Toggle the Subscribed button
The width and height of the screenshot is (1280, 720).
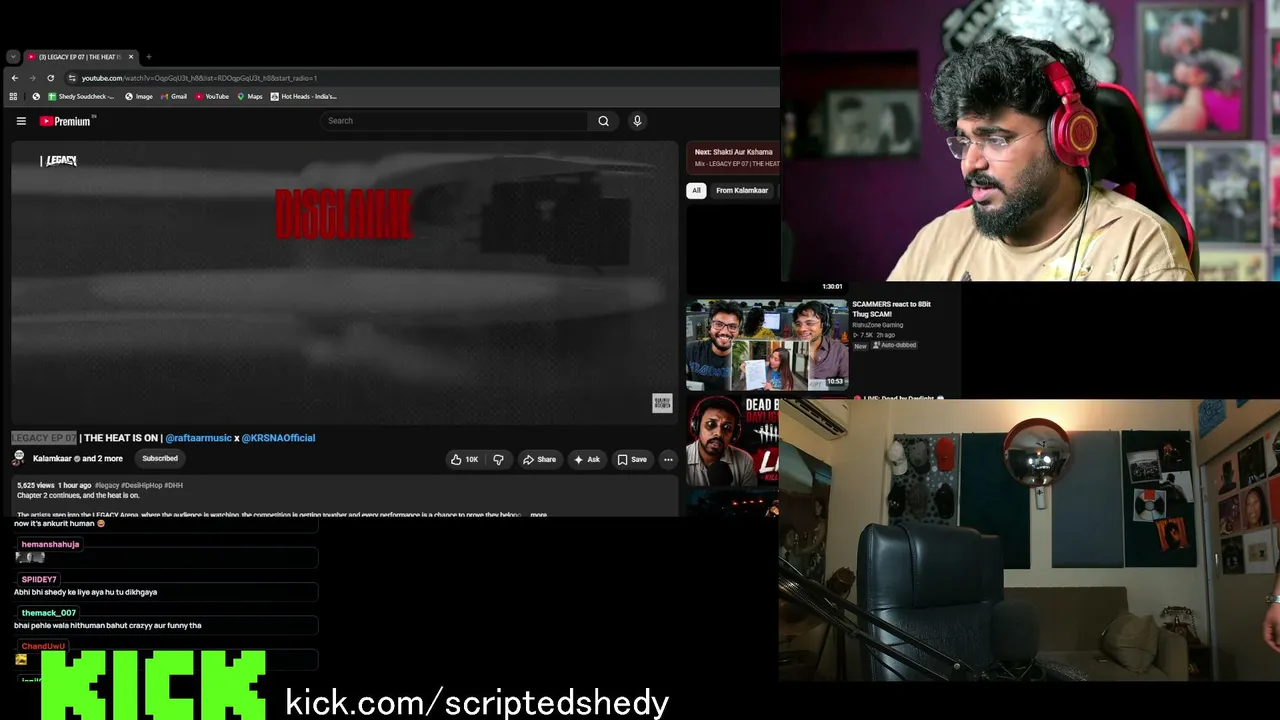click(x=160, y=459)
